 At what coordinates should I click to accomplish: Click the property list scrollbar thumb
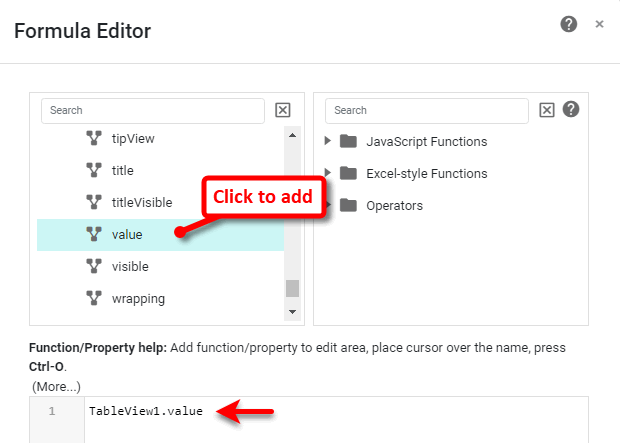pyautogui.click(x=292, y=288)
